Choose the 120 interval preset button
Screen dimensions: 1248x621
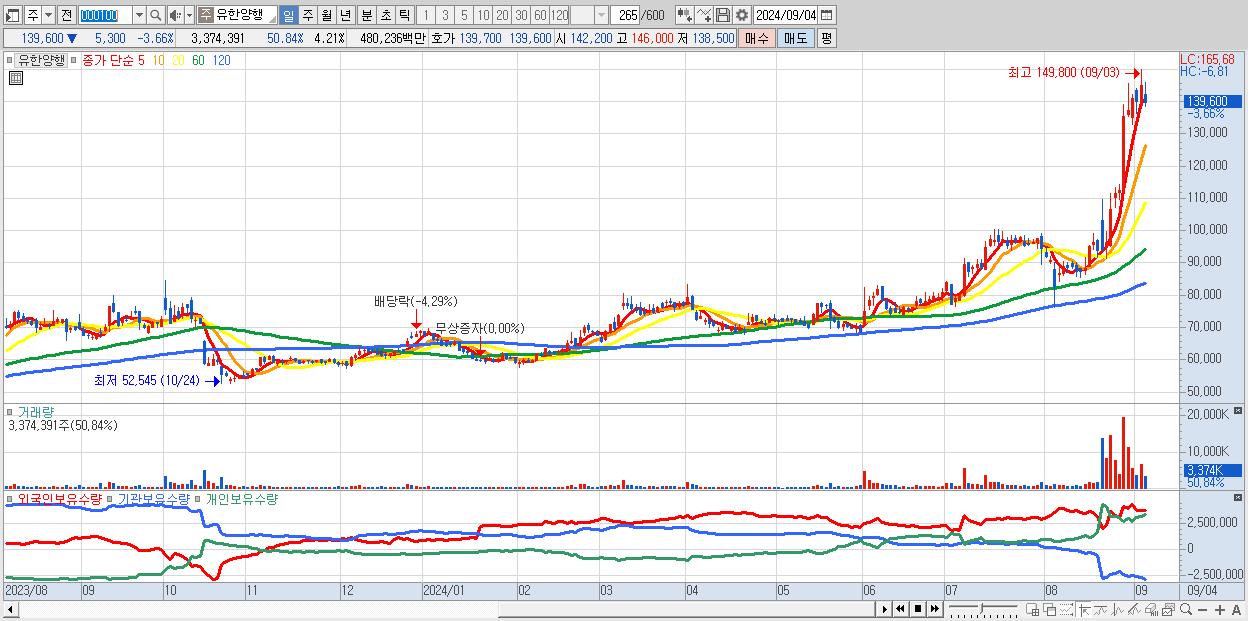point(559,15)
